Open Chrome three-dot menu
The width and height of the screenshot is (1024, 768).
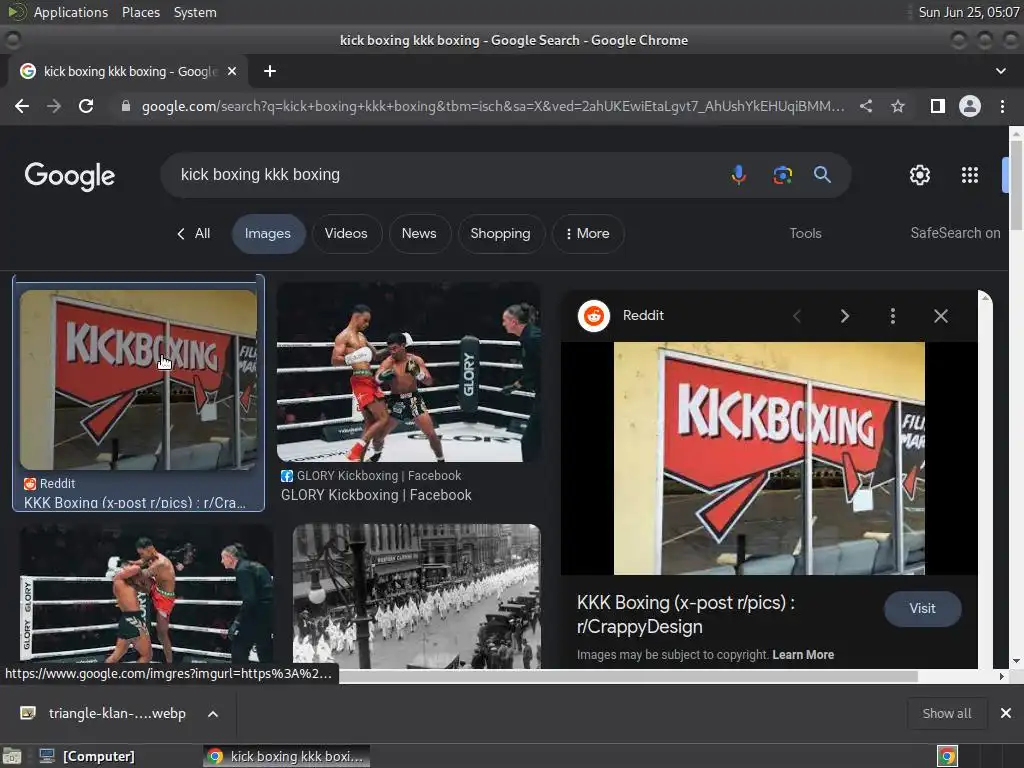click(x=1002, y=106)
